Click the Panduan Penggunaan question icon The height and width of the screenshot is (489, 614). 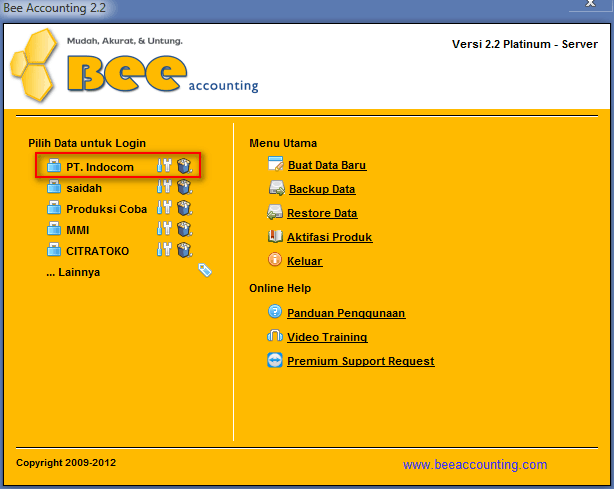point(275,312)
